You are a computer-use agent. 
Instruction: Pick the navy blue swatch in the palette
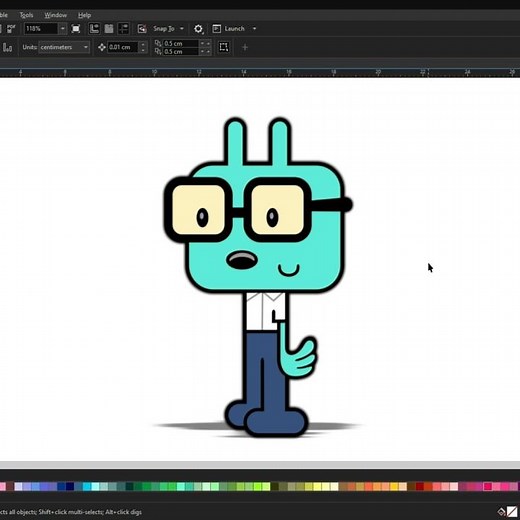coord(70,486)
